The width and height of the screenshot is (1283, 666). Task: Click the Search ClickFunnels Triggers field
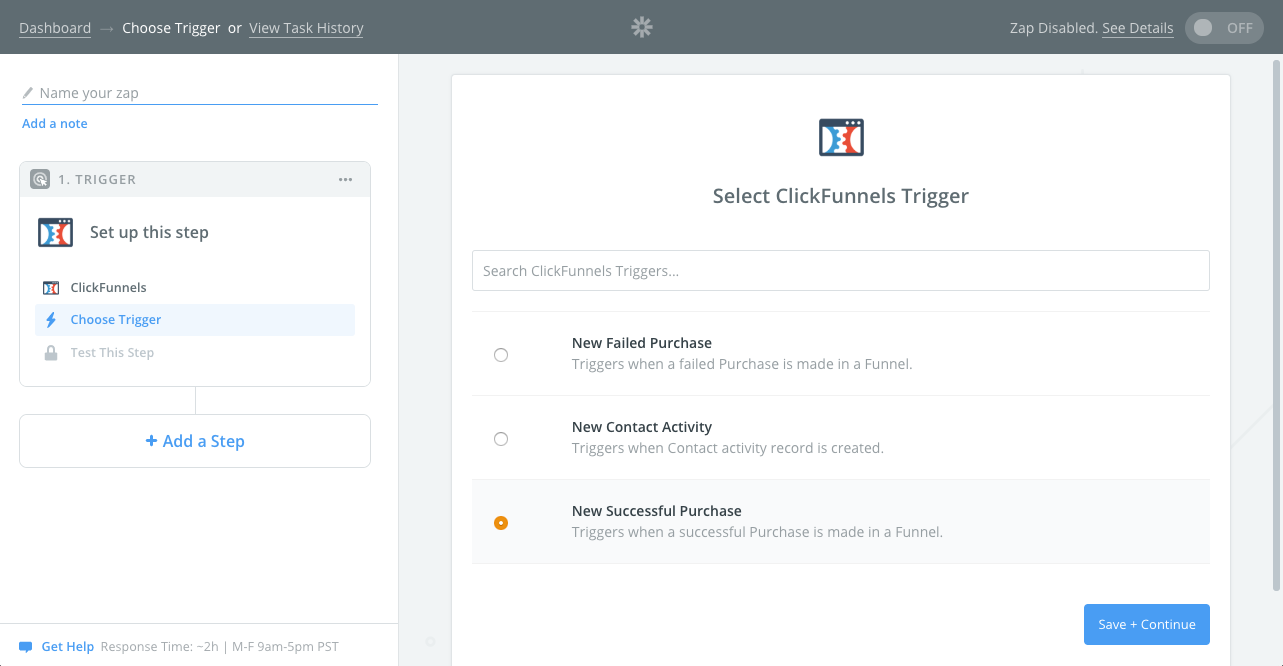click(x=841, y=271)
